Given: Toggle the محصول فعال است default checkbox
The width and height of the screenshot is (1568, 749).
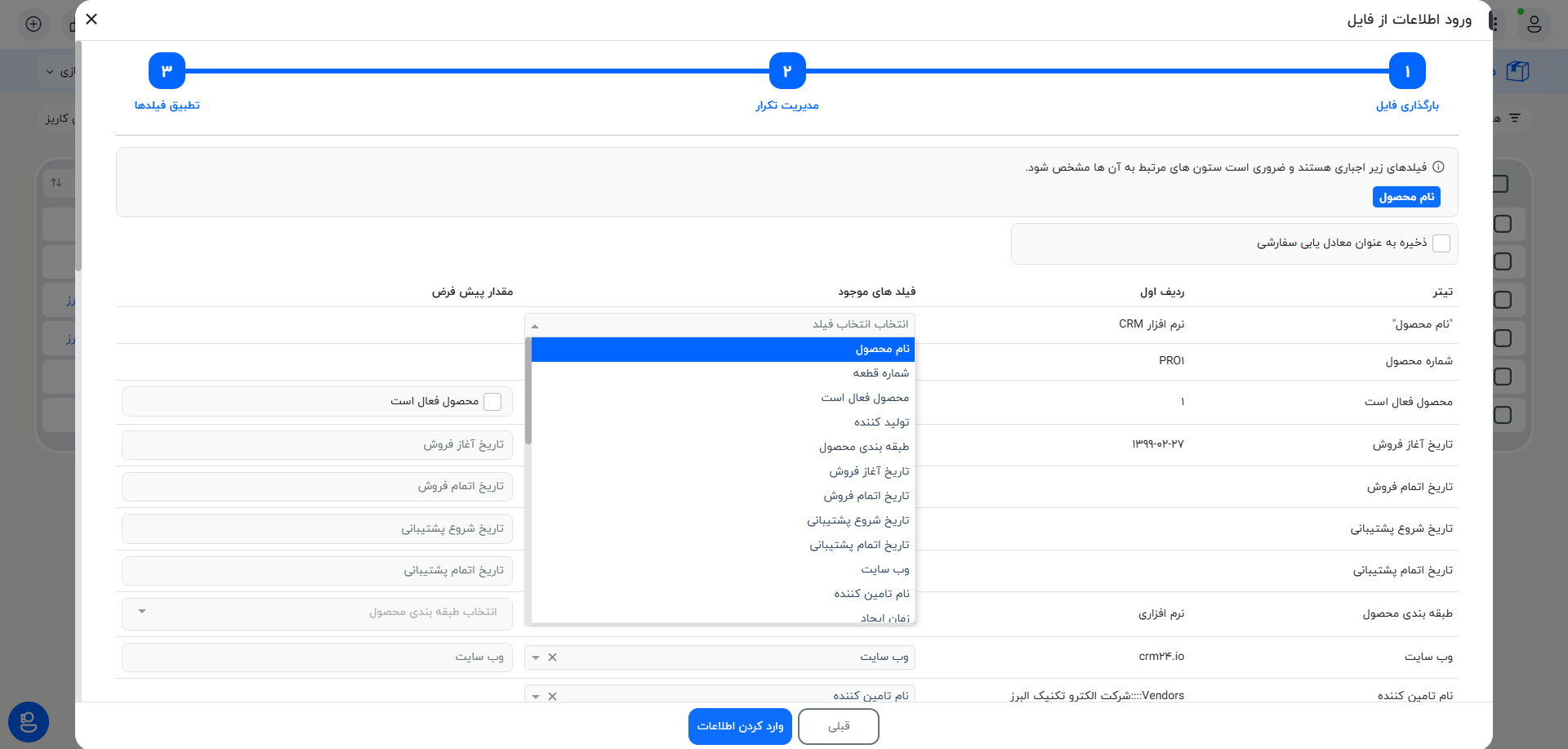Looking at the screenshot, I should coord(492,402).
